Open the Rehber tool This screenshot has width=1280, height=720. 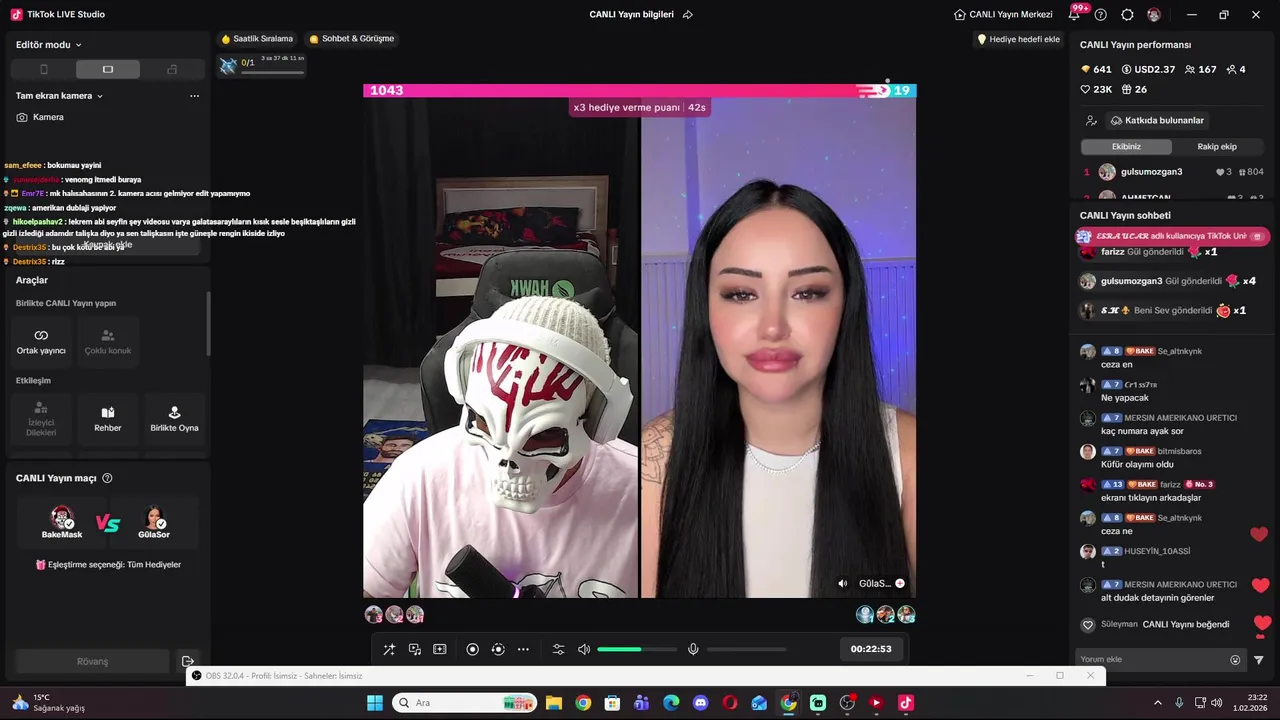[108, 419]
